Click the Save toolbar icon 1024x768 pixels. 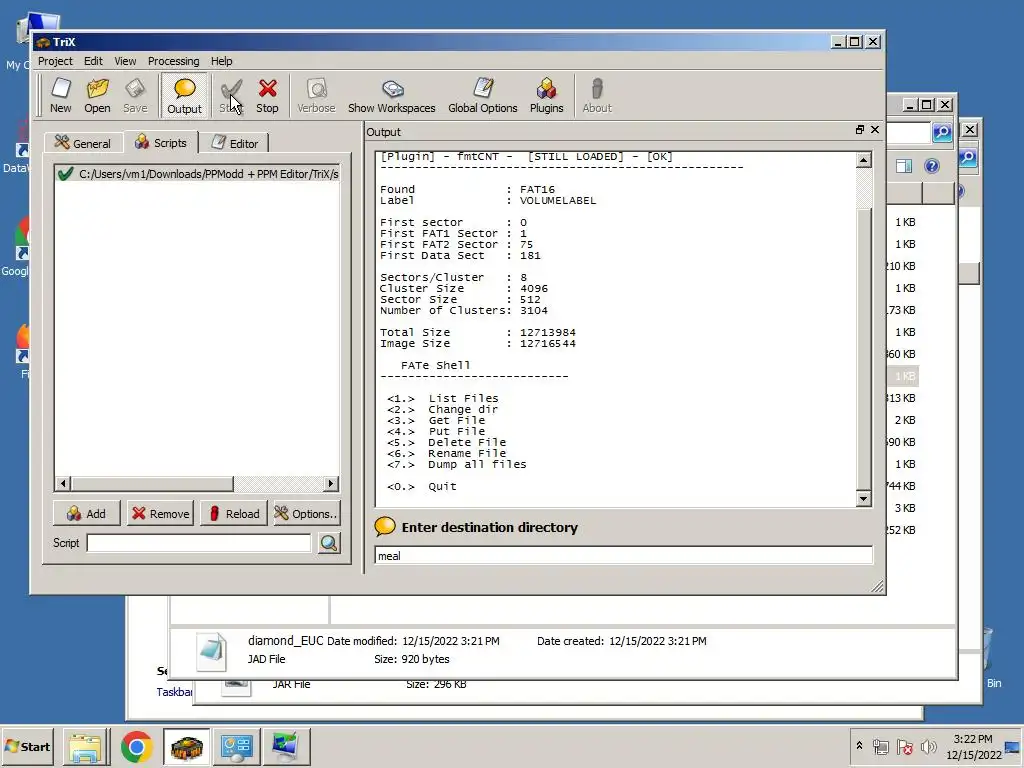pos(135,95)
